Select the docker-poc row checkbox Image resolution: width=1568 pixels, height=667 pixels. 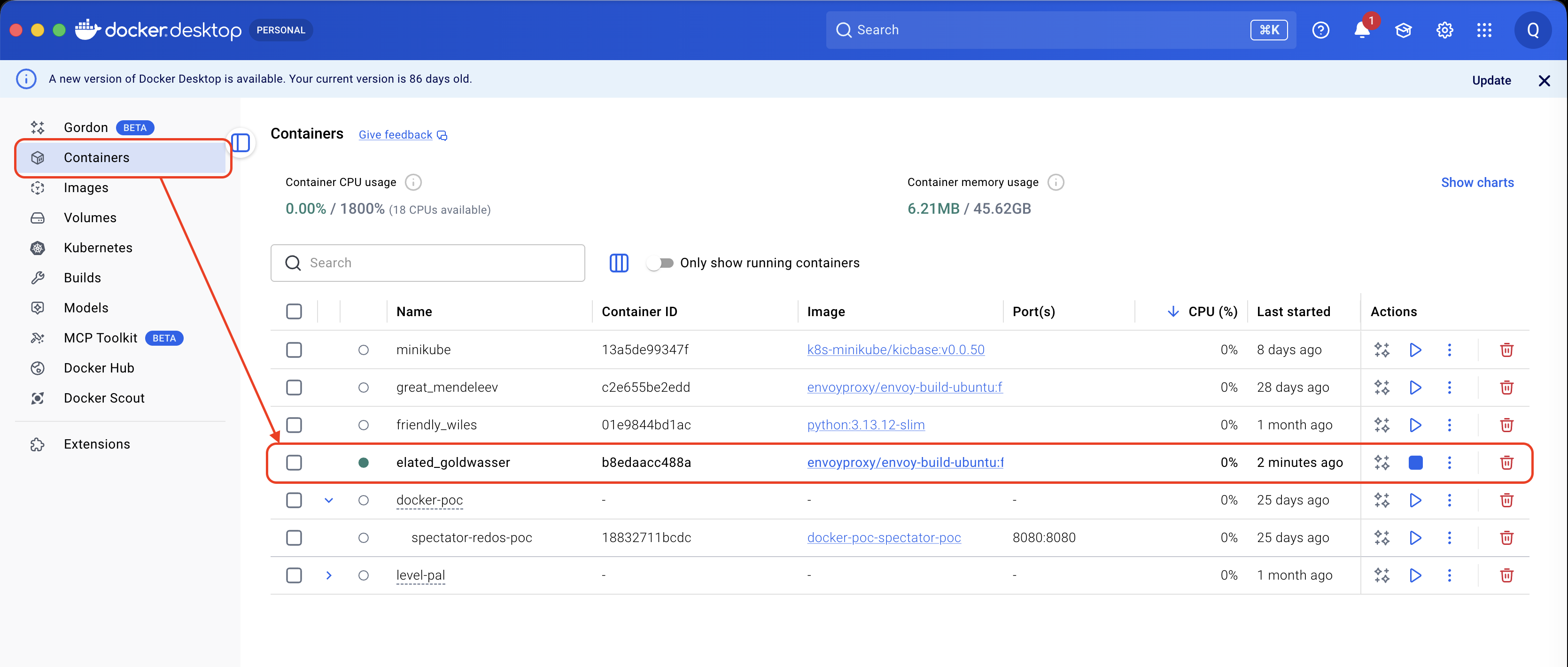294,500
